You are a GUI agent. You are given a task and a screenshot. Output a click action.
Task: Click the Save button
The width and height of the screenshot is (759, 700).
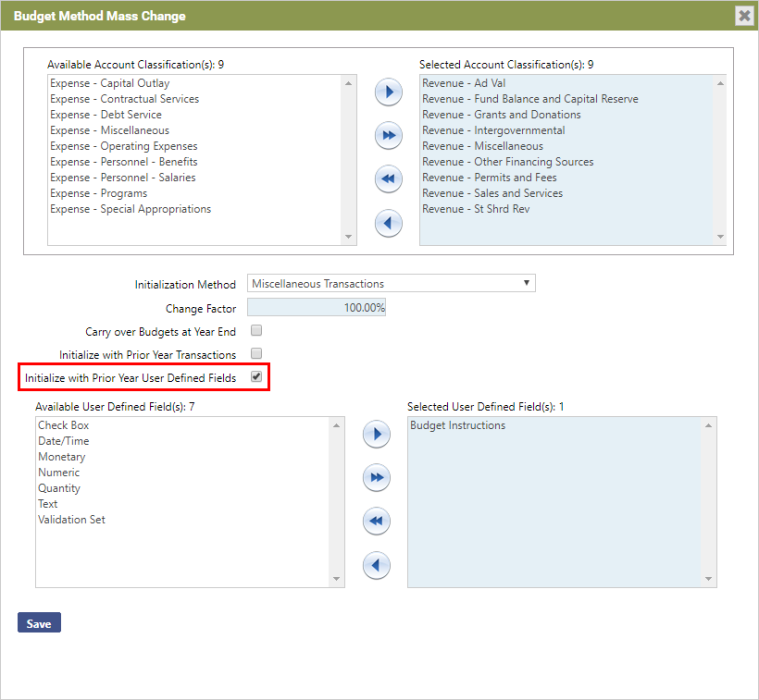(39, 623)
